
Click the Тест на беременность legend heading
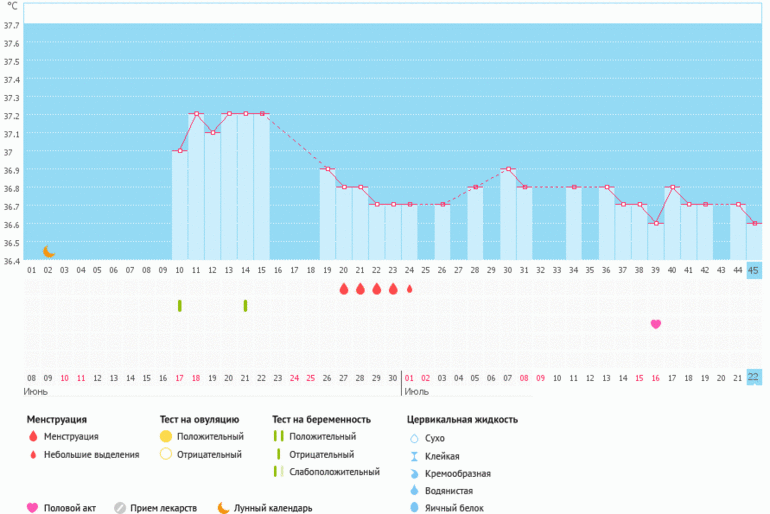point(321,419)
